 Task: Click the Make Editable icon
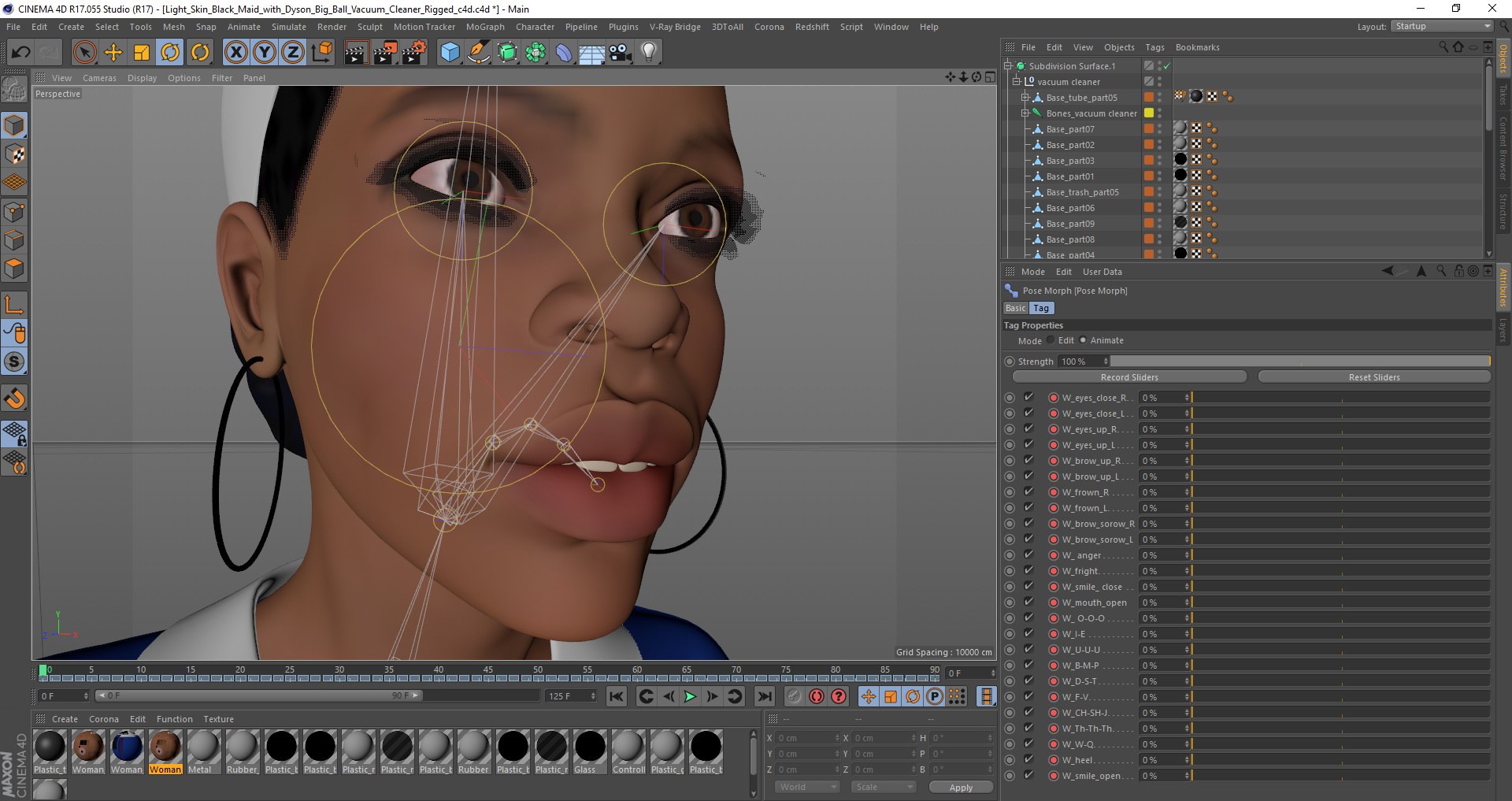(x=14, y=90)
